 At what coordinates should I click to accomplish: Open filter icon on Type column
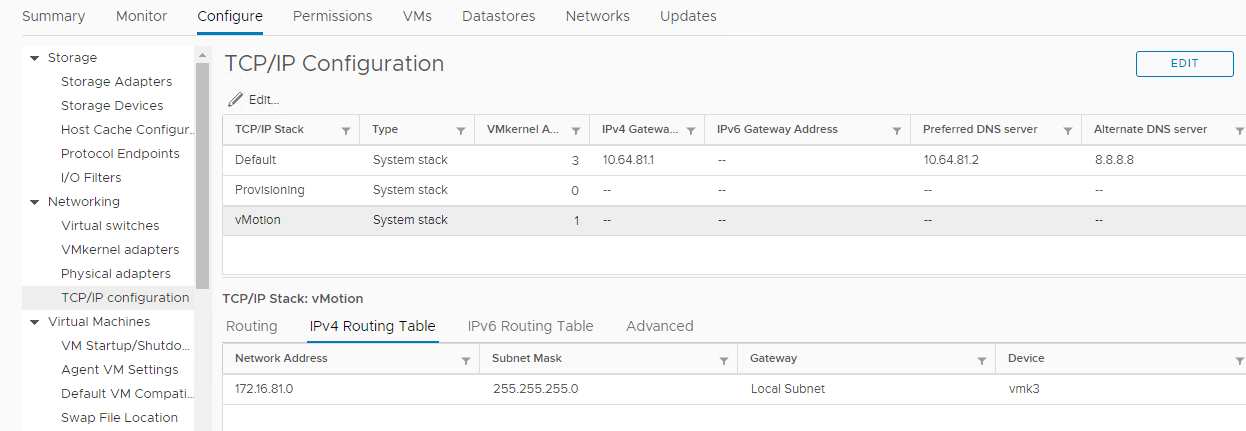461,131
